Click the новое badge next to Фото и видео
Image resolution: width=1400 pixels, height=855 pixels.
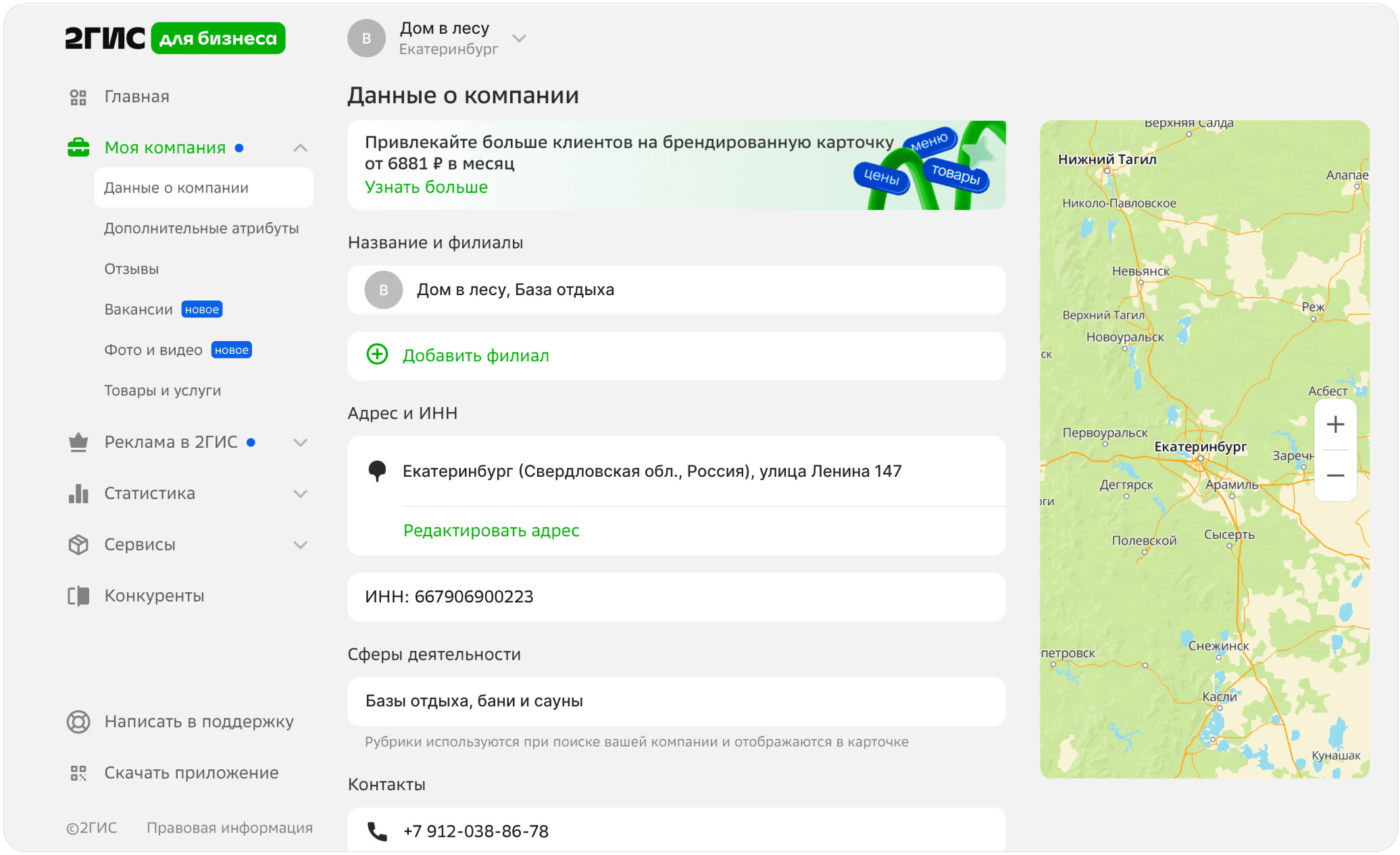(x=232, y=350)
